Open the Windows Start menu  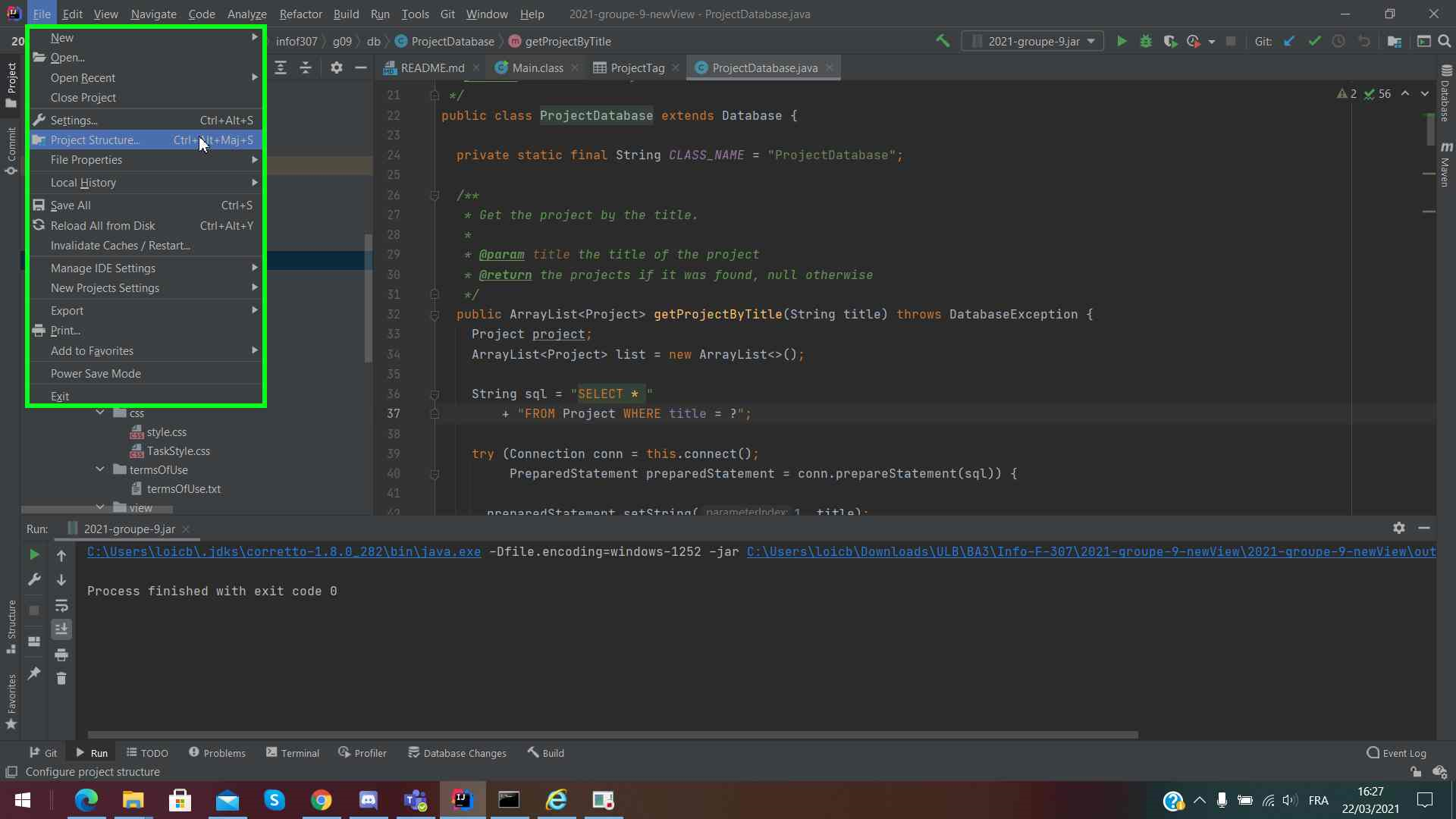(x=23, y=800)
